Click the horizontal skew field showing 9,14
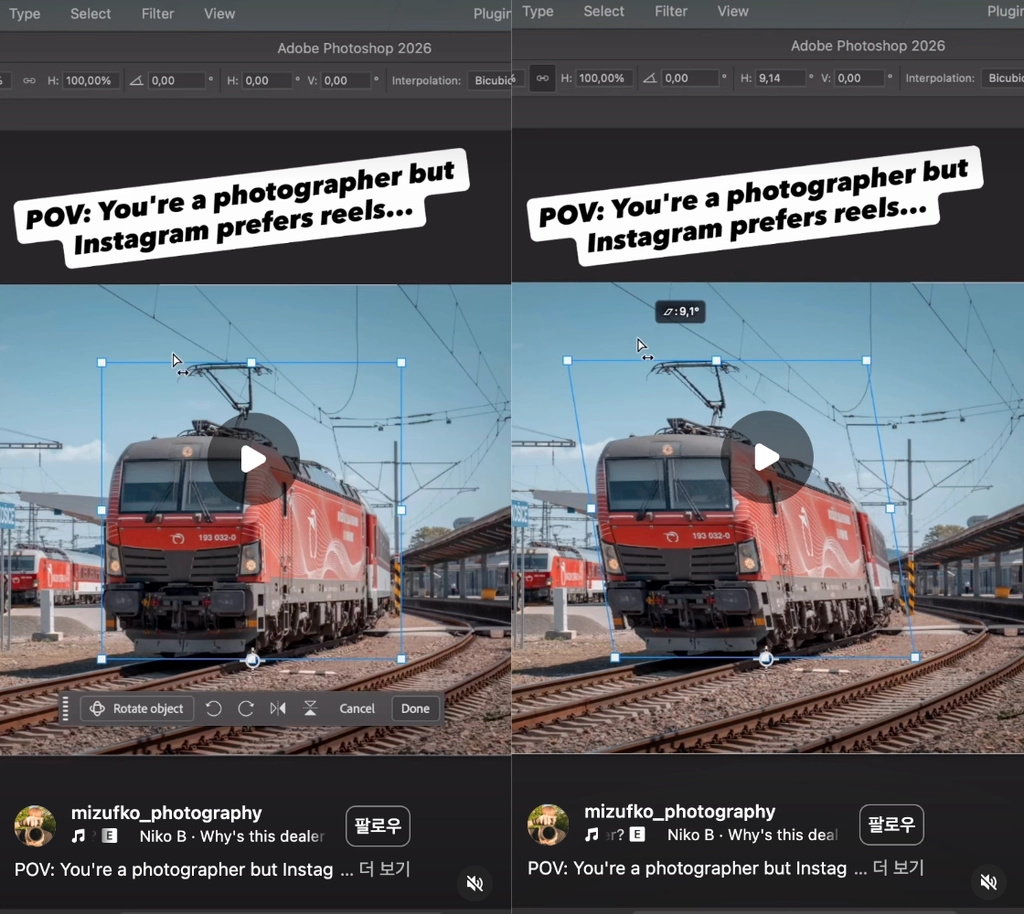This screenshot has width=1024, height=914. pyautogui.click(x=780, y=78)
